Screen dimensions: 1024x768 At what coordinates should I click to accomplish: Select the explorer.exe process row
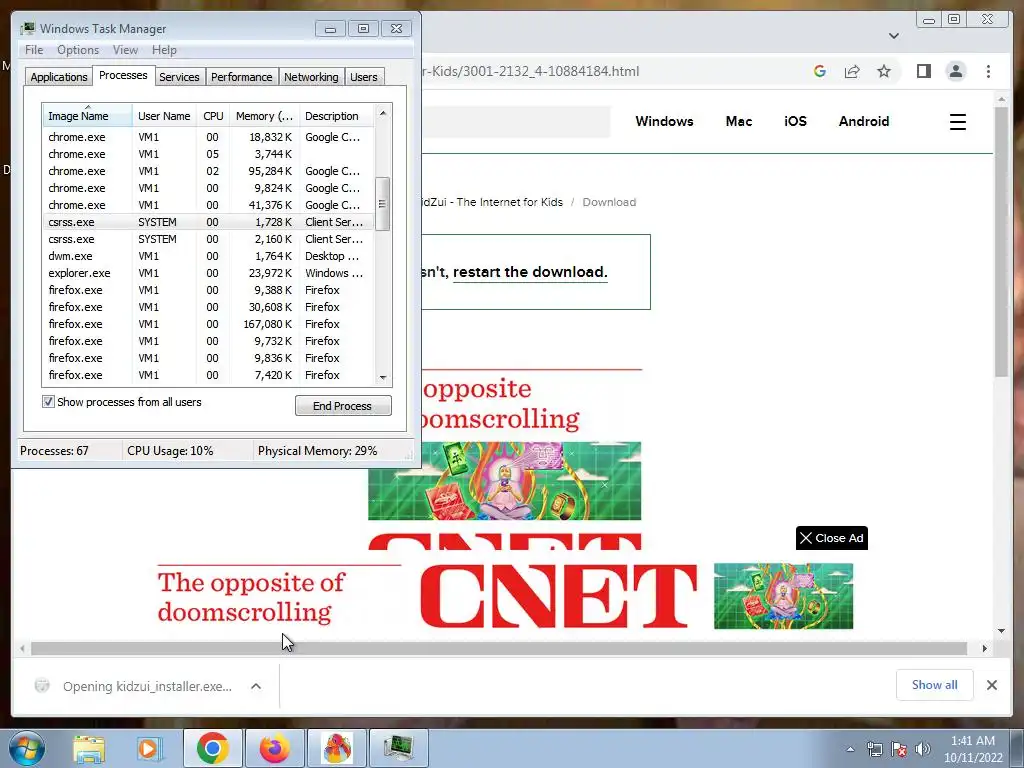208,273
